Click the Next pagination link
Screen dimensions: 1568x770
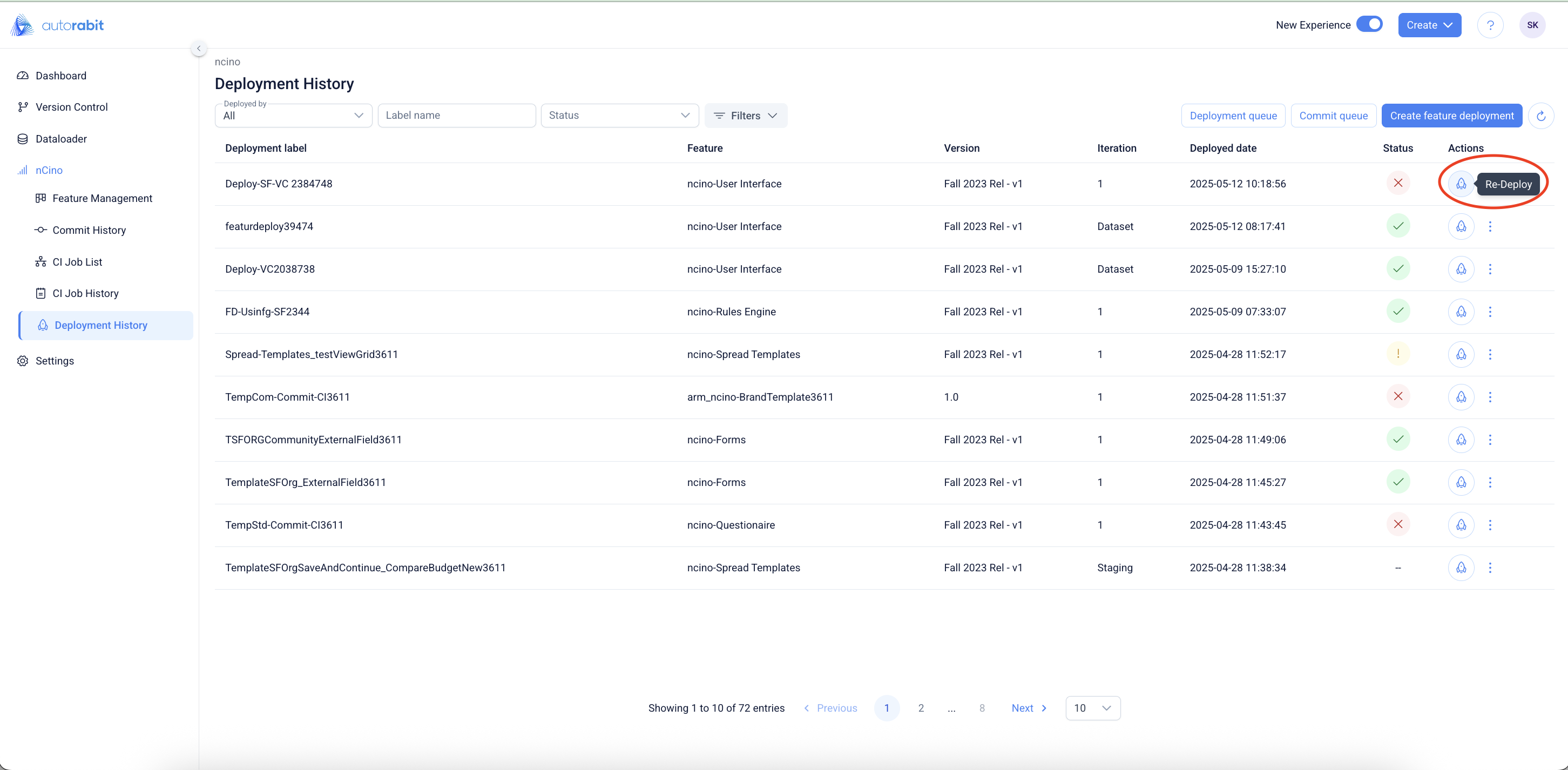pyautogui.click(x=1028, y=708)
